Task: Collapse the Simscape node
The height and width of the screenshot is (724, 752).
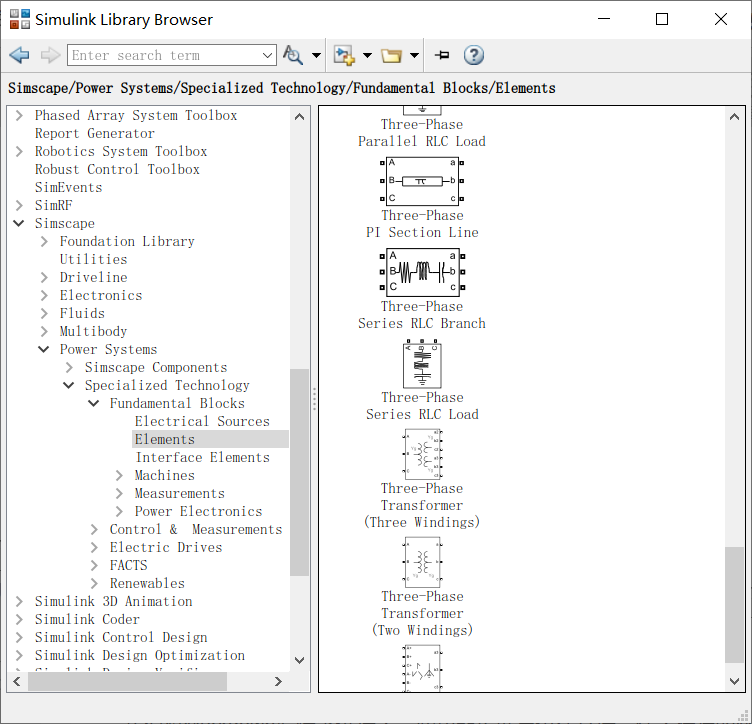Action: pyautogui.click(x=19, y=223)
